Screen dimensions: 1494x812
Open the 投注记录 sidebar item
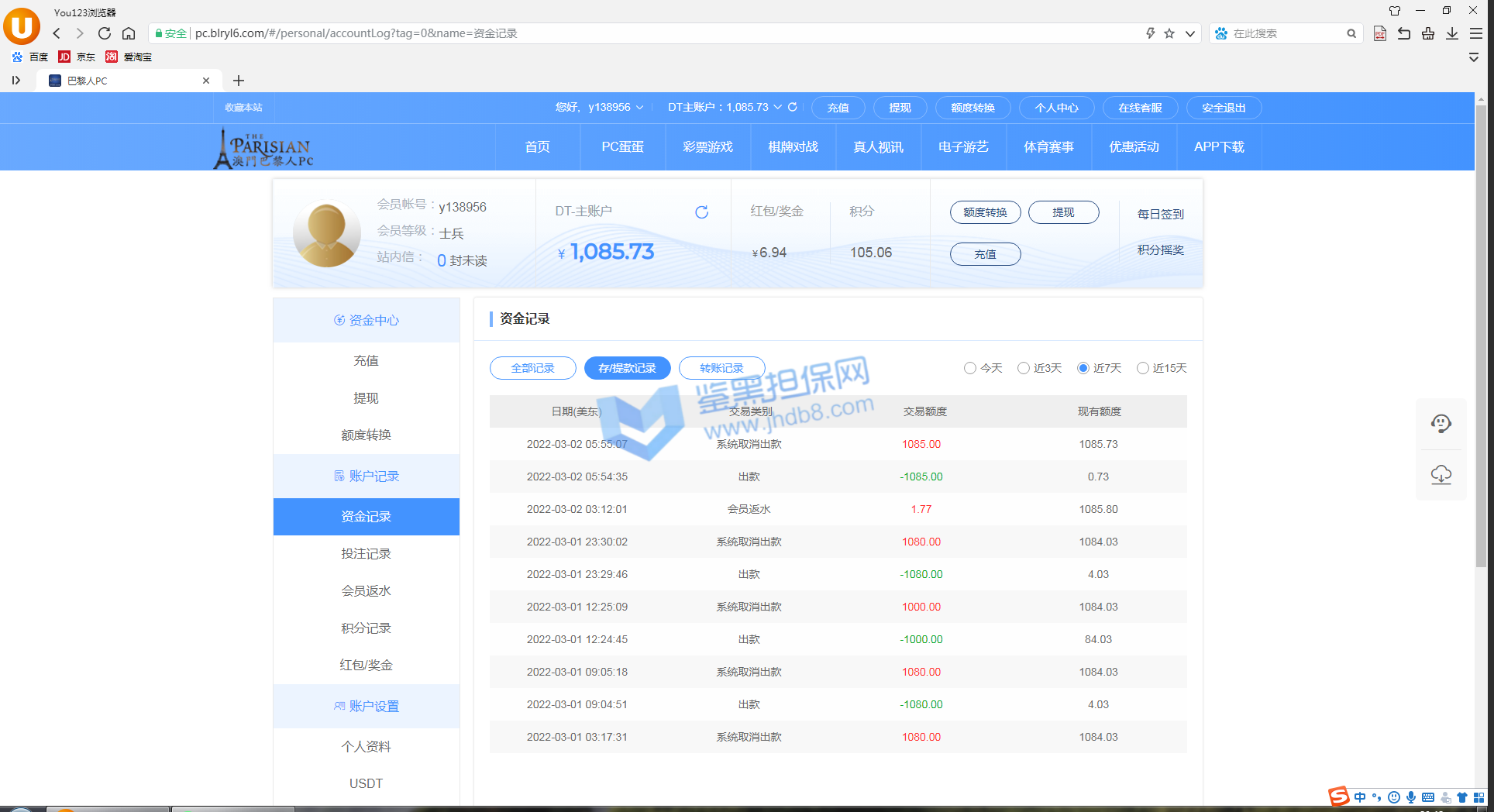point(366,553)
